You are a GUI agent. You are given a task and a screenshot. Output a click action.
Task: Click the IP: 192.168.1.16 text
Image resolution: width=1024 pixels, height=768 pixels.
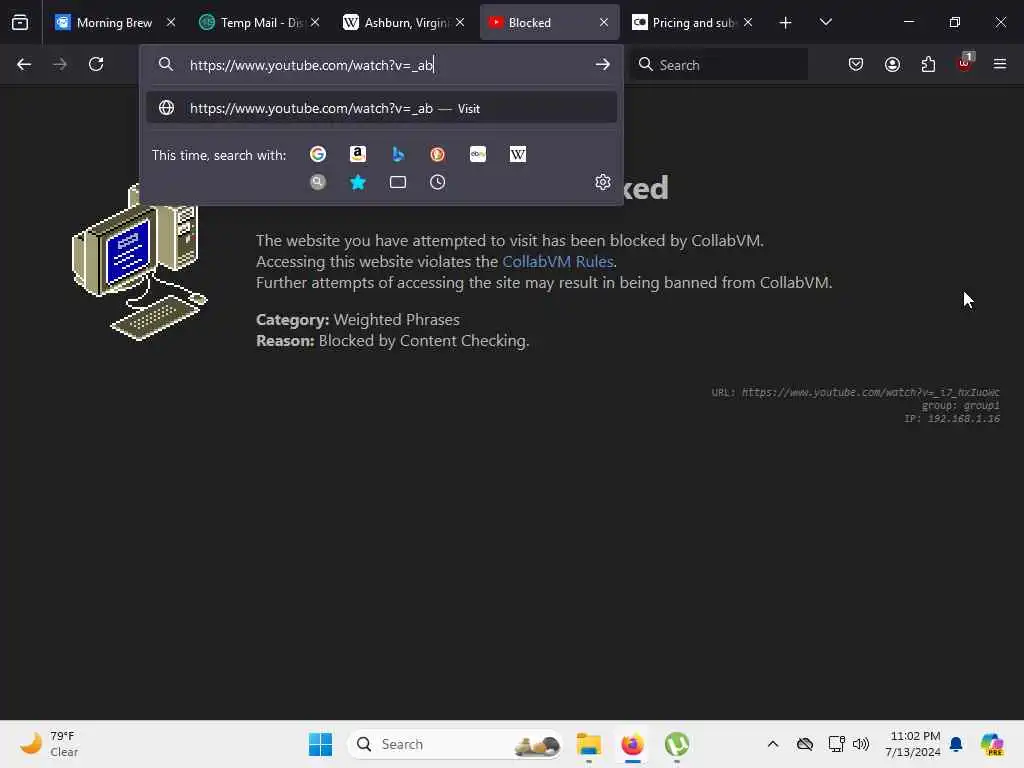tap(952, 419)
